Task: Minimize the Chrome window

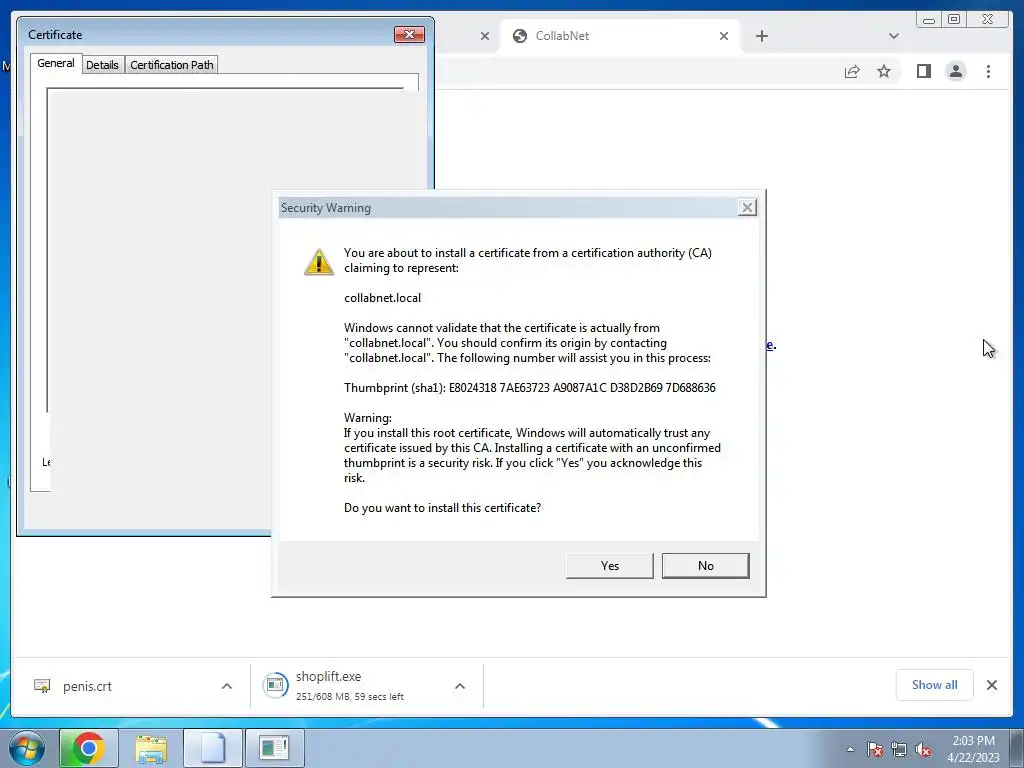Action: [x=929, y=20]
